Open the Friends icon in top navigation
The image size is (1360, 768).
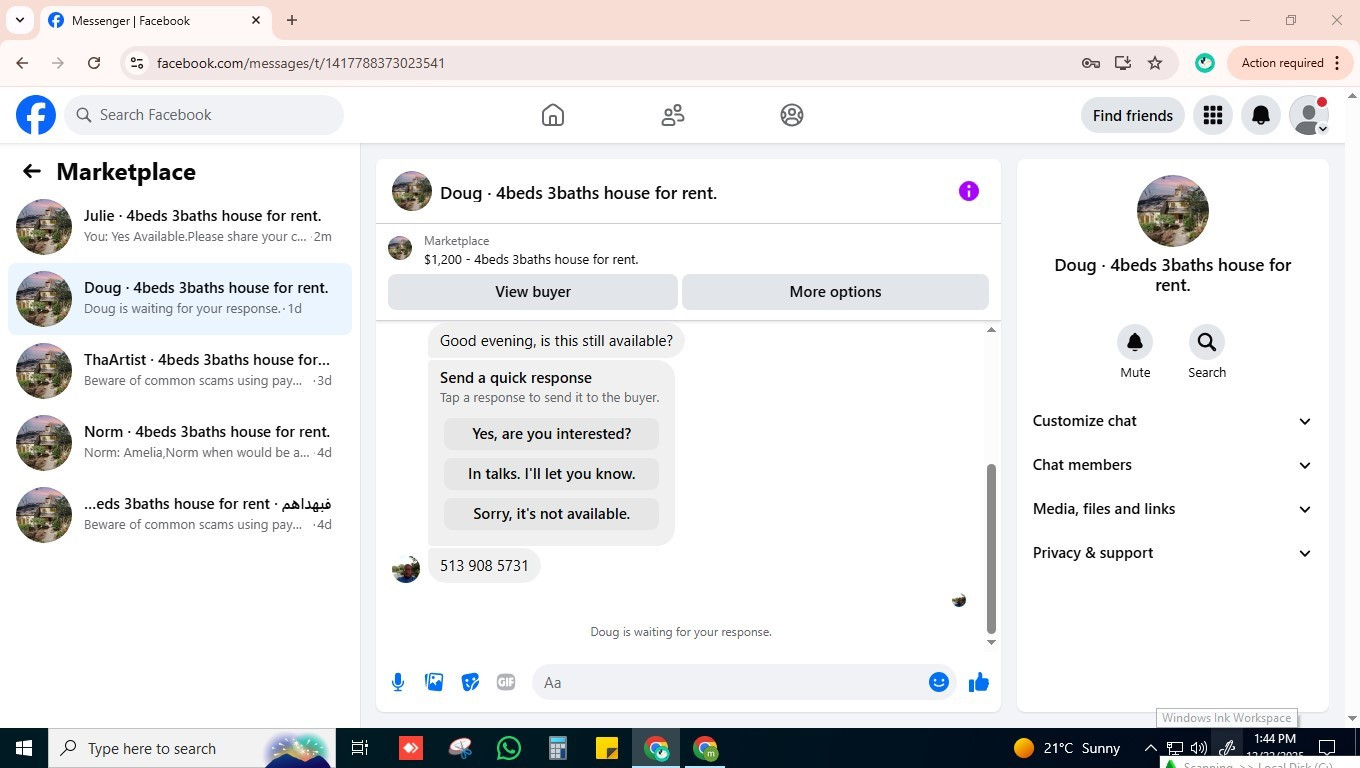coord(673,115)
